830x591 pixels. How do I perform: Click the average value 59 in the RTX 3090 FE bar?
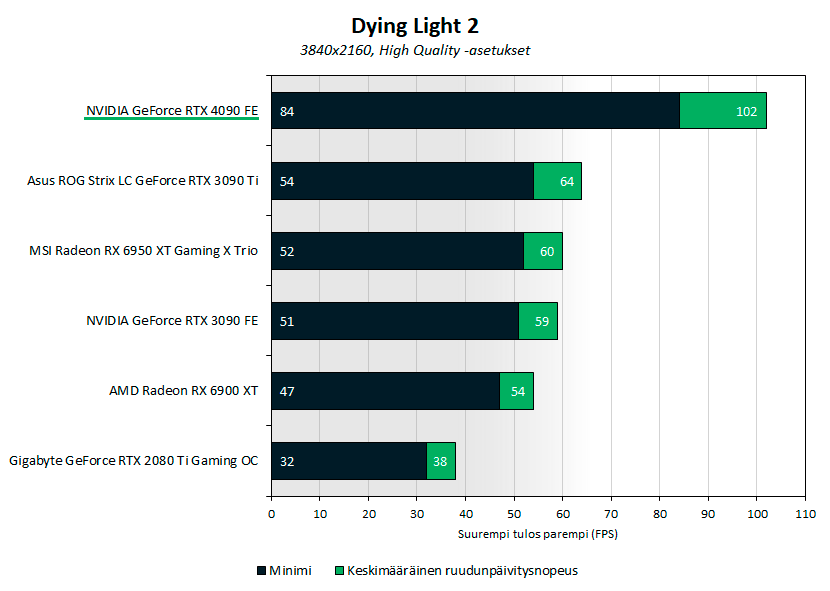point(542,321)
